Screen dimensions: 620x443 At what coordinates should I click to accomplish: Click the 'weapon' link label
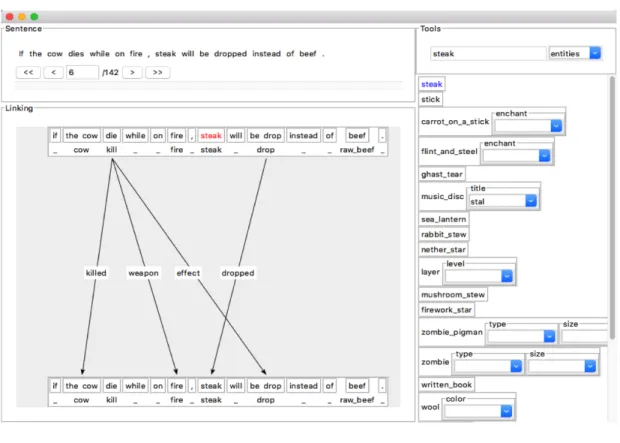pos(143,273)
